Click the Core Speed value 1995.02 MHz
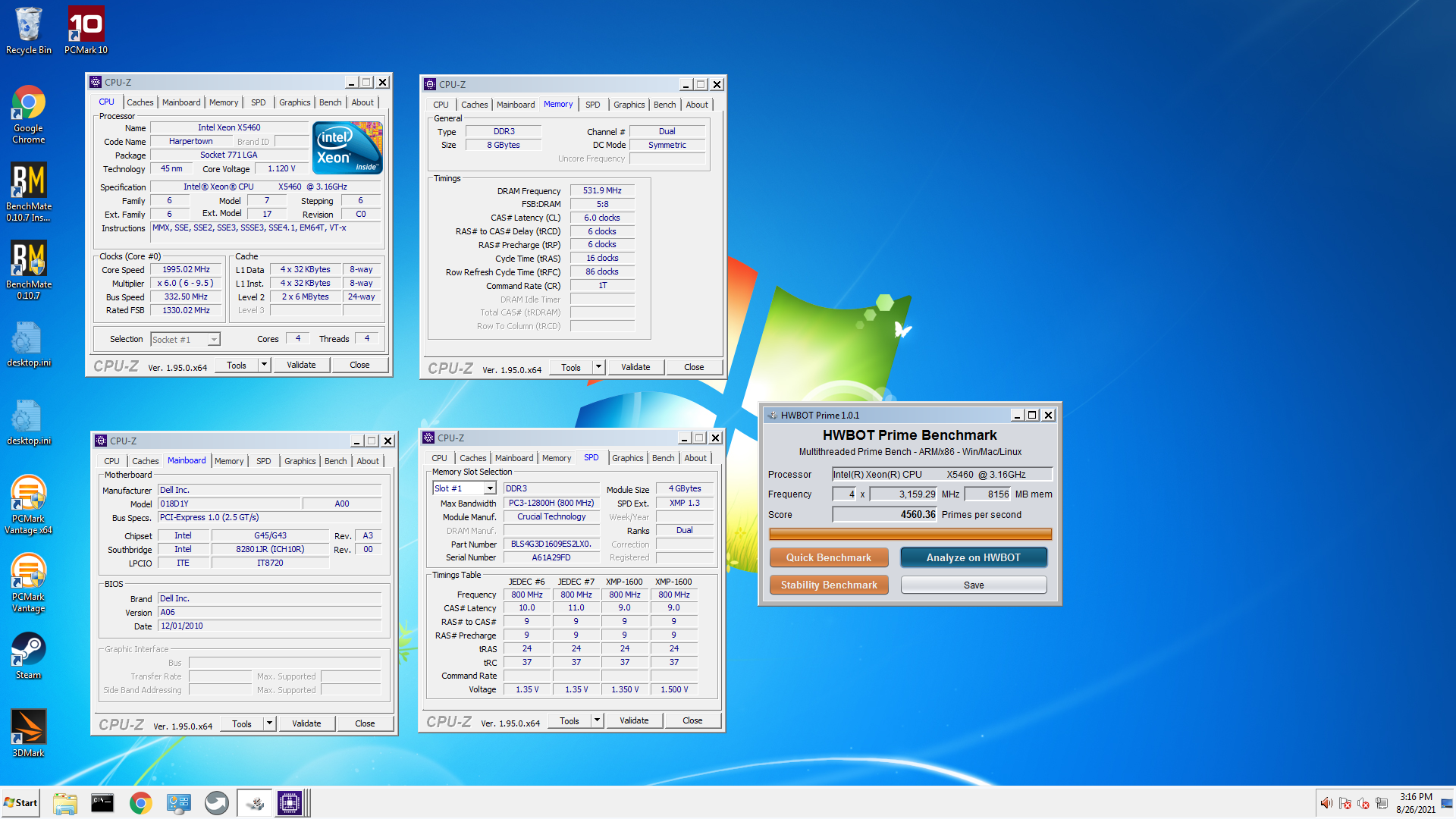Screen dimensions: 1456x819 click(x=186, y=269)
